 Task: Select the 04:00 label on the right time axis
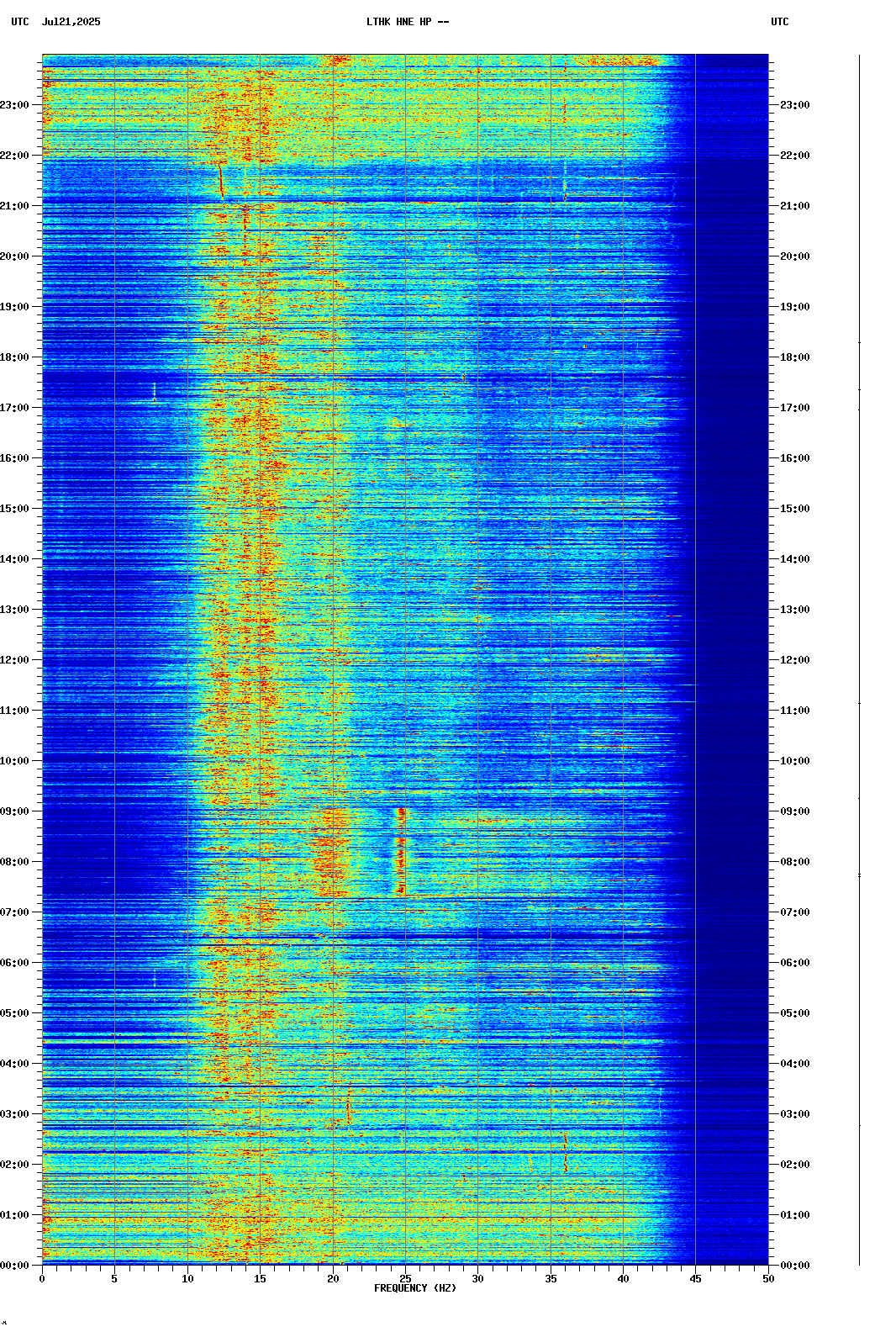(795, 1064)
